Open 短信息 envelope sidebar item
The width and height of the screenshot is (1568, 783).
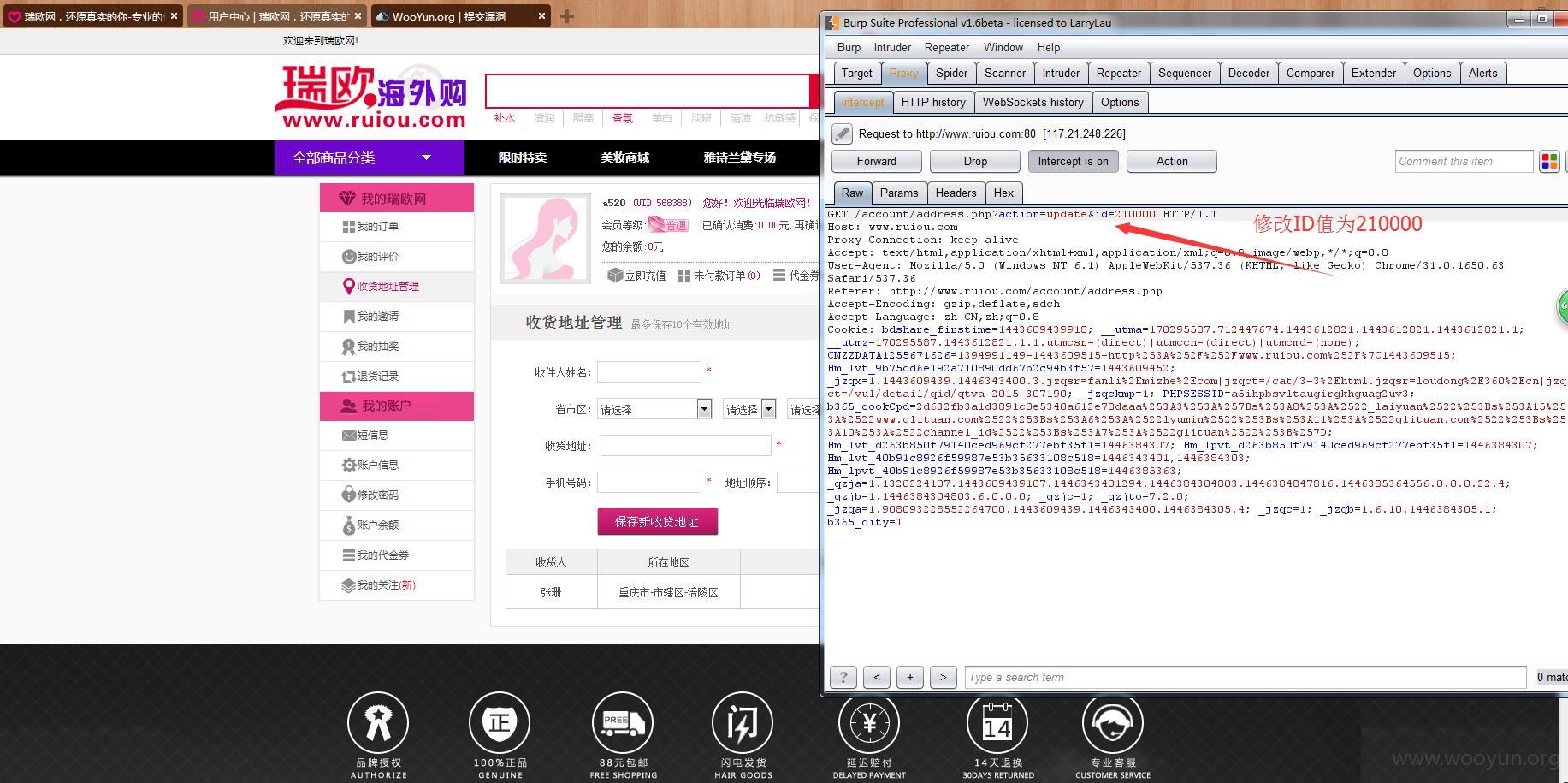click(365, 436)
